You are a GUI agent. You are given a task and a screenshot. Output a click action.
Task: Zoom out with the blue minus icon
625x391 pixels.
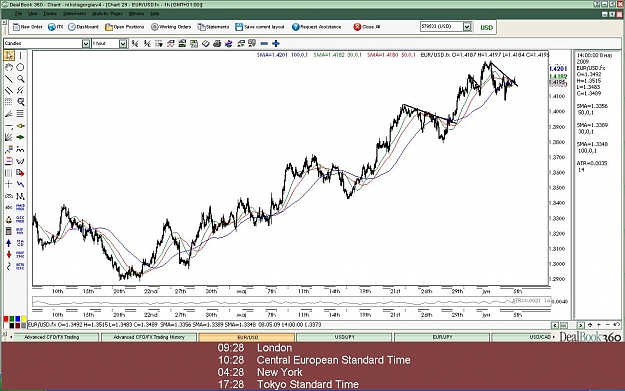click(x=264, y=43)
